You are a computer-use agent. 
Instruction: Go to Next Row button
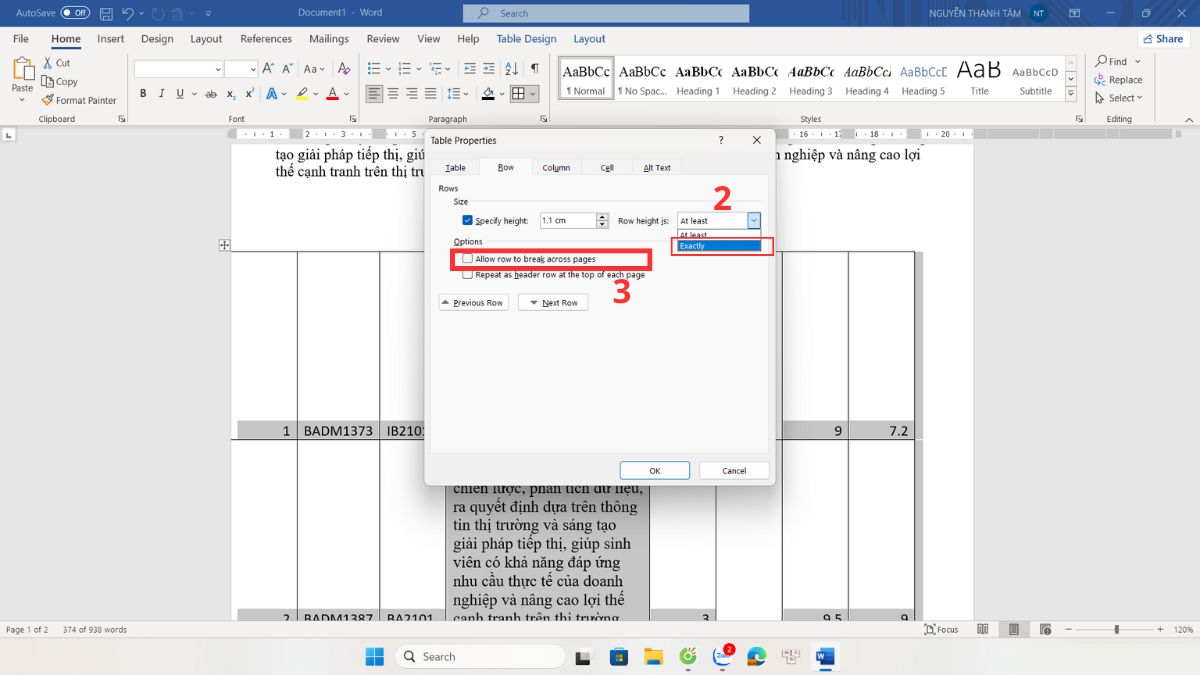point(553,302)
